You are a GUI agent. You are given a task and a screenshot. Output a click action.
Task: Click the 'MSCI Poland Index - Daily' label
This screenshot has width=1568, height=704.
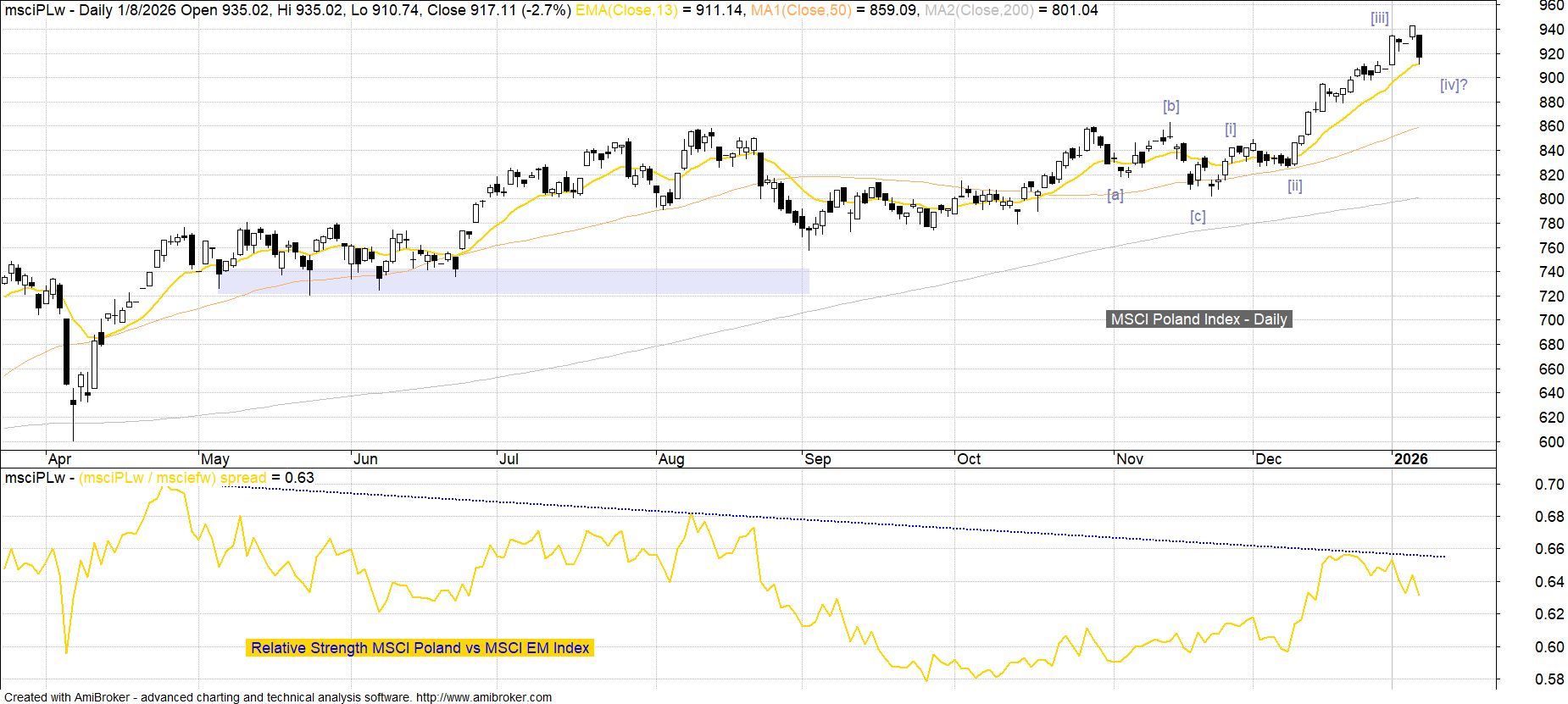pyautogui.click(x=1198, y=319)
